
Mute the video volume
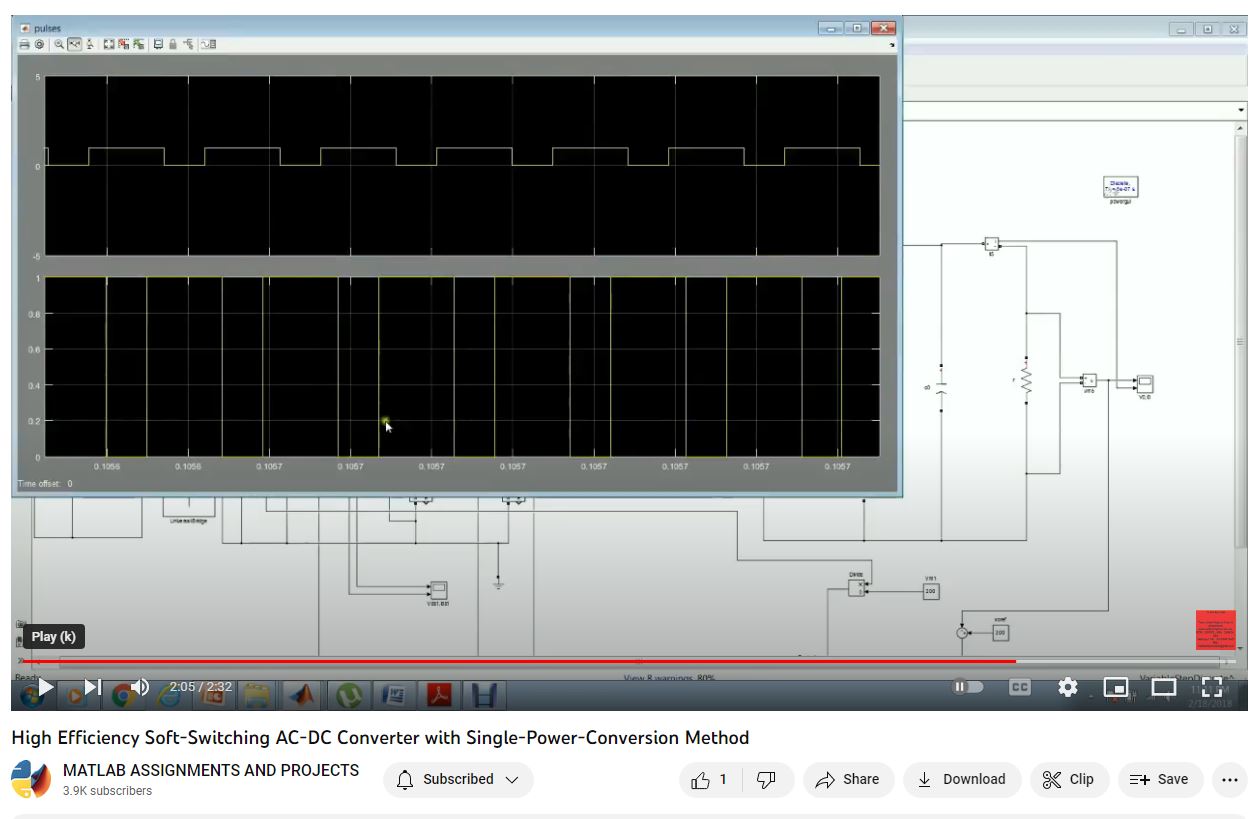pos(140,687)
